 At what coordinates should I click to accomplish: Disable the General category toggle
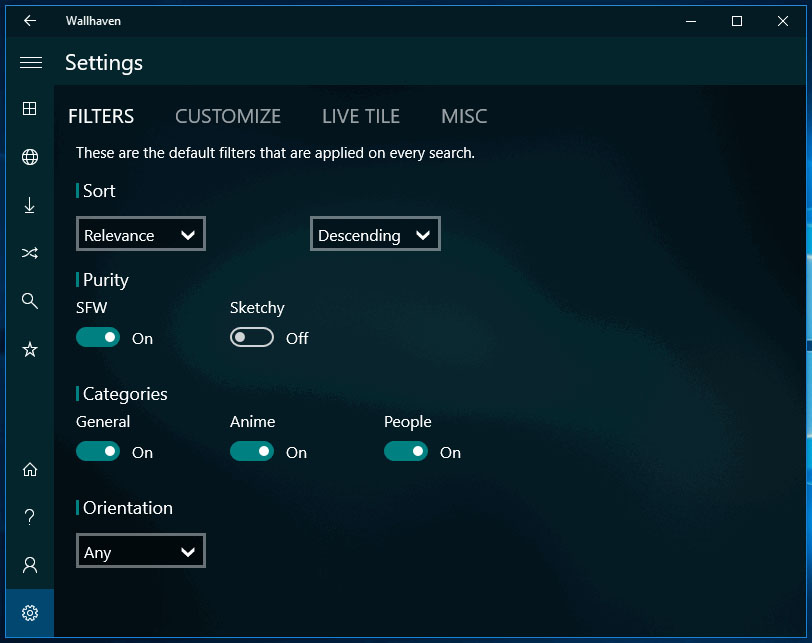98,451
